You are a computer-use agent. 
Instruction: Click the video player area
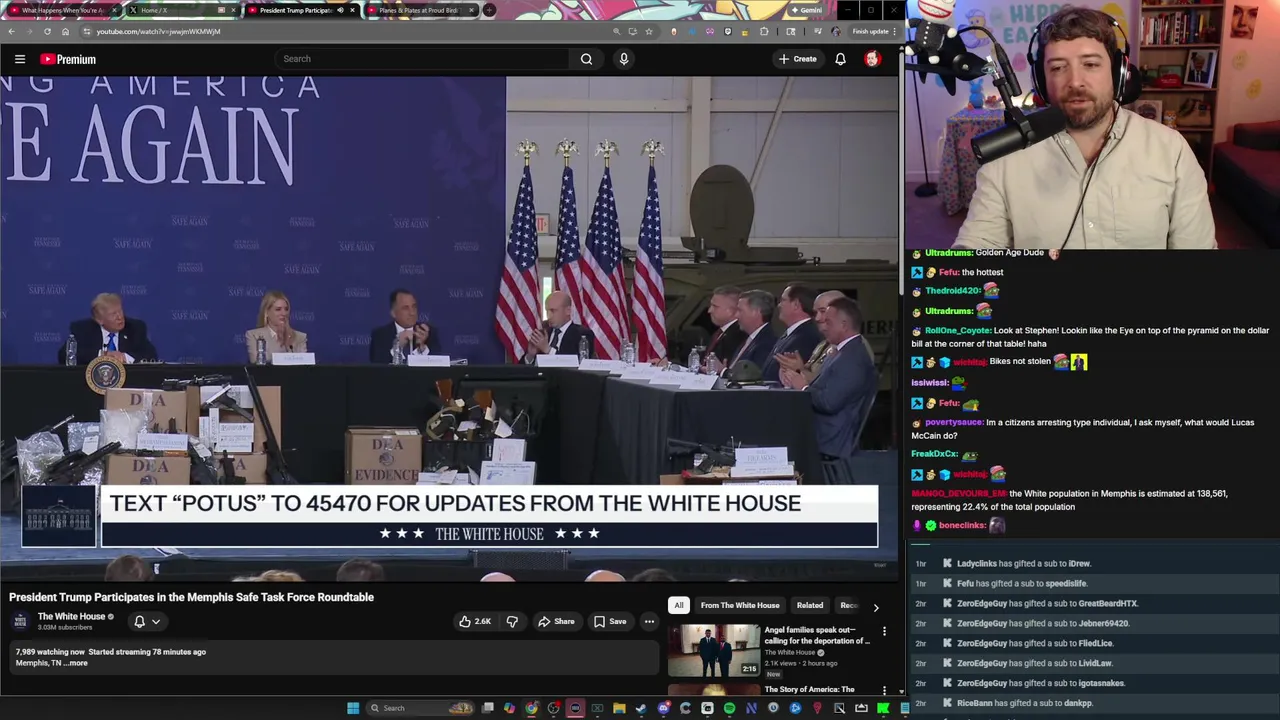coord(449,328)
